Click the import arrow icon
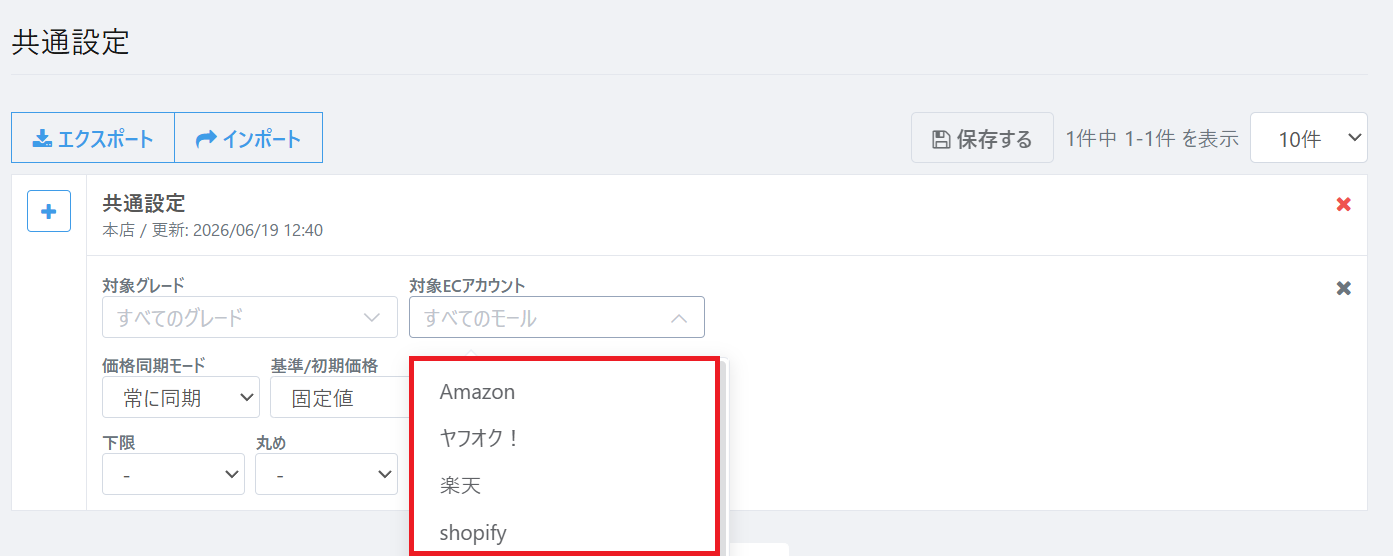The height and width of the screenshot is (556, 1393). [206, 138]
